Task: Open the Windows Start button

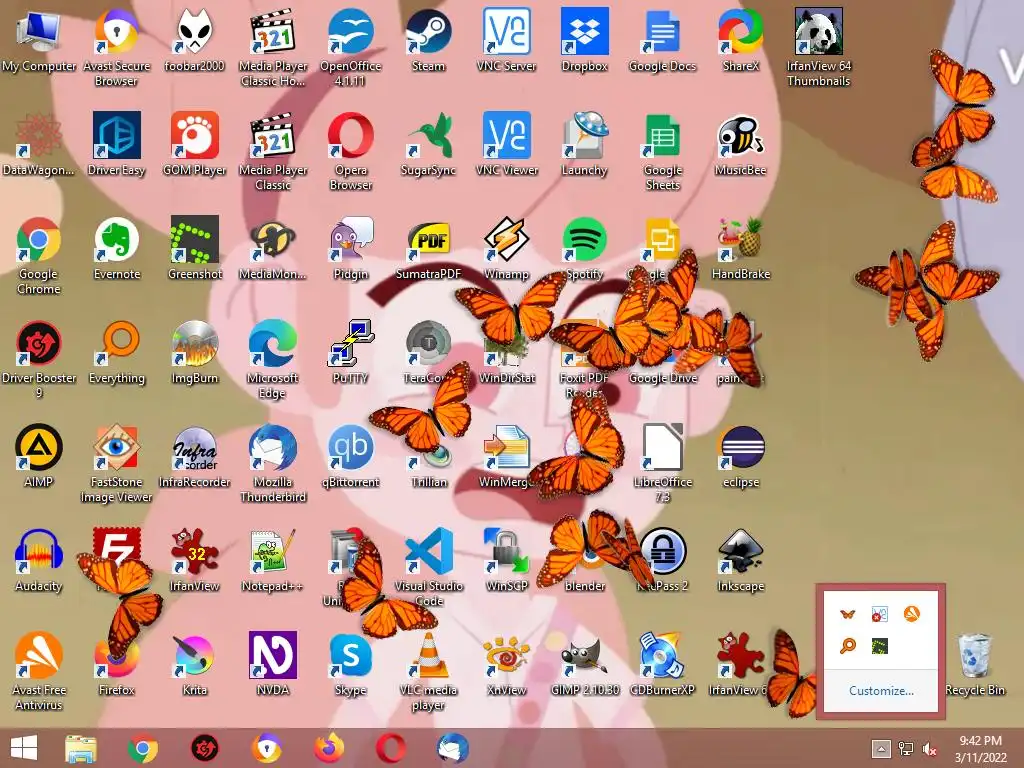Action: pyautogui.click(x=24, y=748)
